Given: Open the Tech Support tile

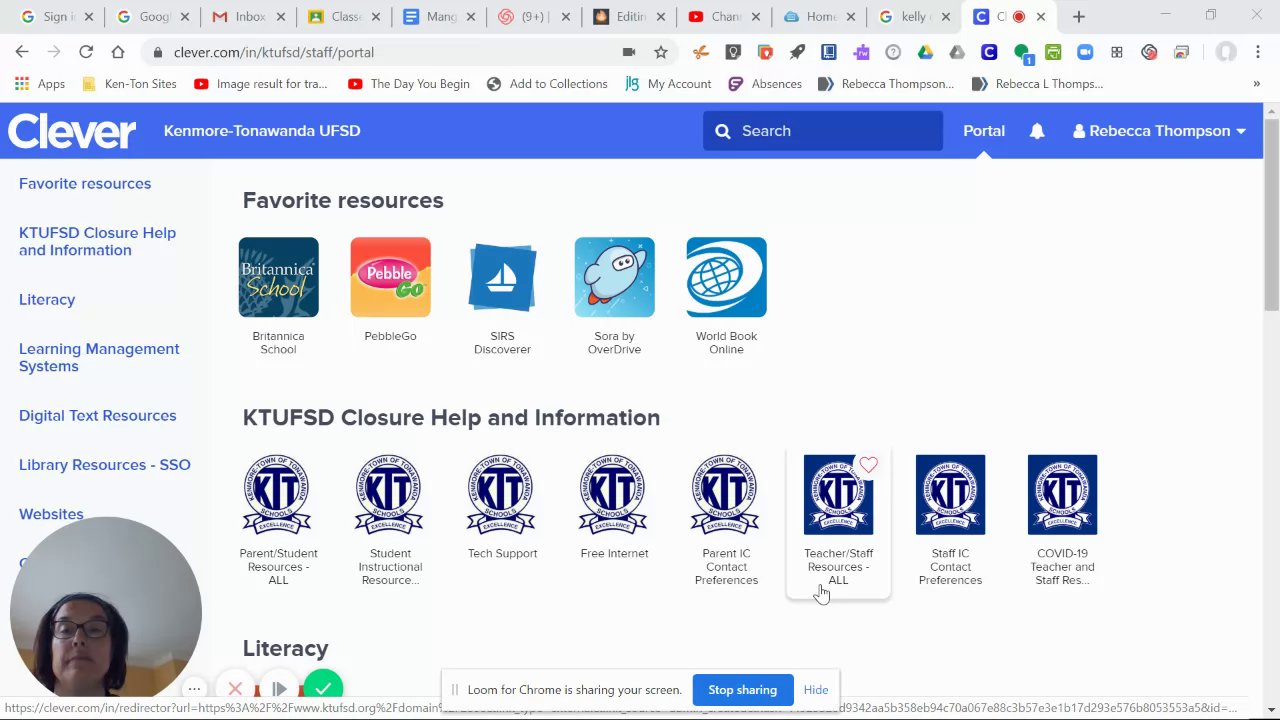Looking at the screenshot, I should (x=502, y=507).
